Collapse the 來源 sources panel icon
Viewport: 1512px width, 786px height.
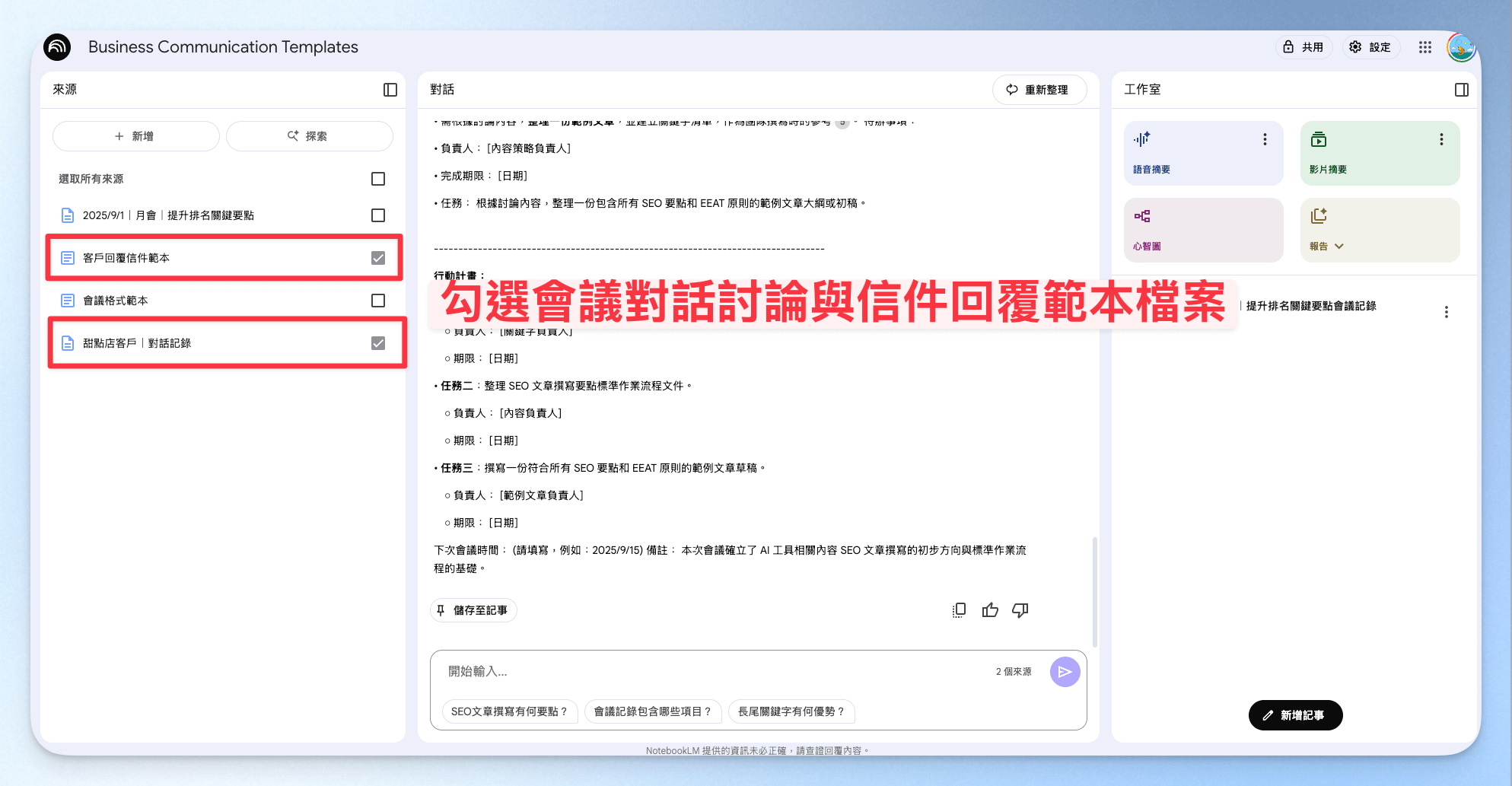click(390, 90)
